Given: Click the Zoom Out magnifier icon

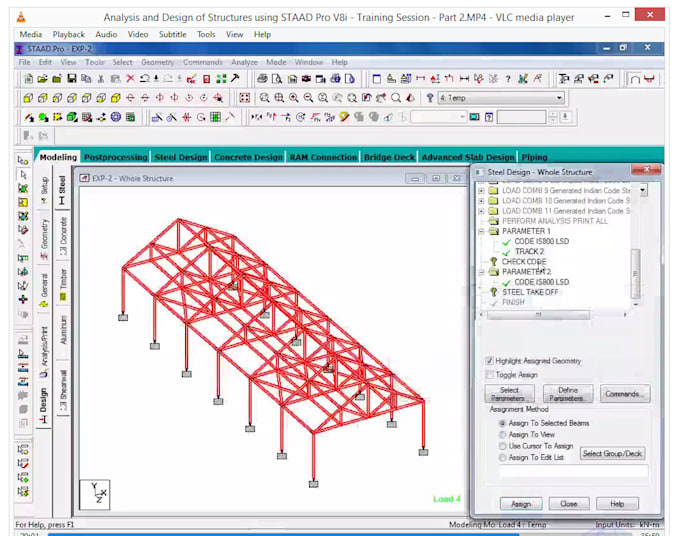Looking at the screenshot, I should pos(308,98).
